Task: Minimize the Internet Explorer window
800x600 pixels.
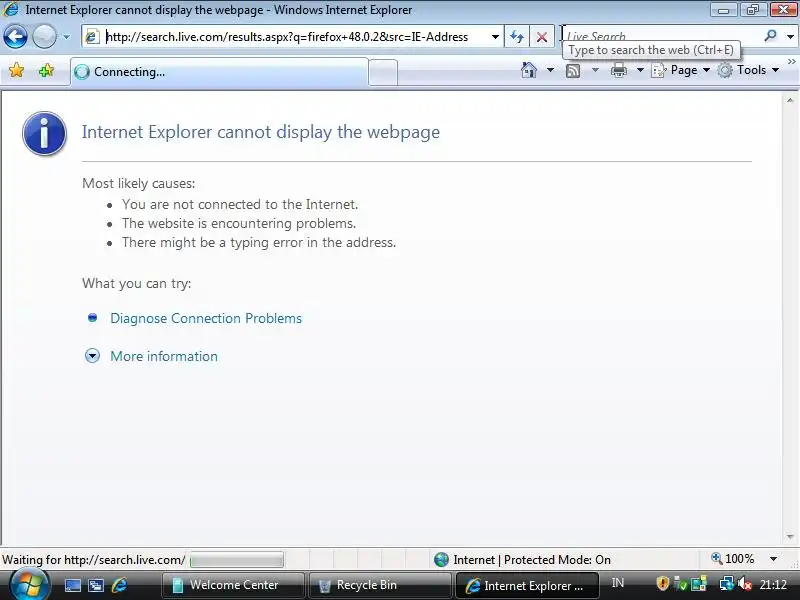Action: tap(723, 10)
